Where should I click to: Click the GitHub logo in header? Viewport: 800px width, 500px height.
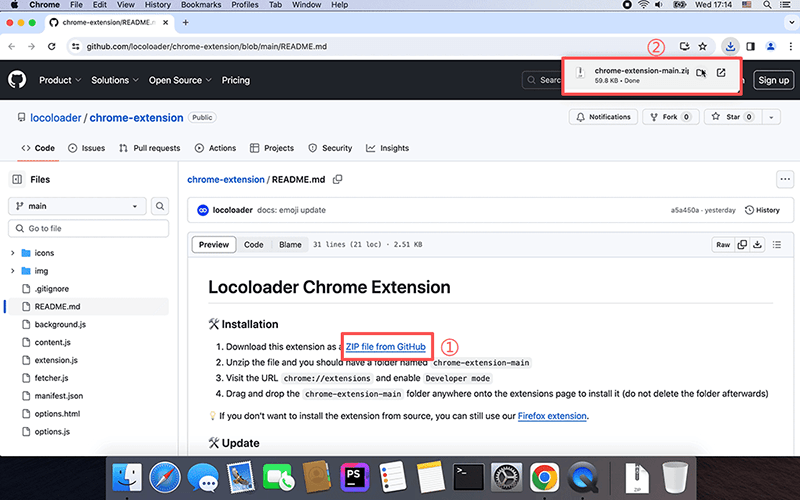tap(17, 80)
